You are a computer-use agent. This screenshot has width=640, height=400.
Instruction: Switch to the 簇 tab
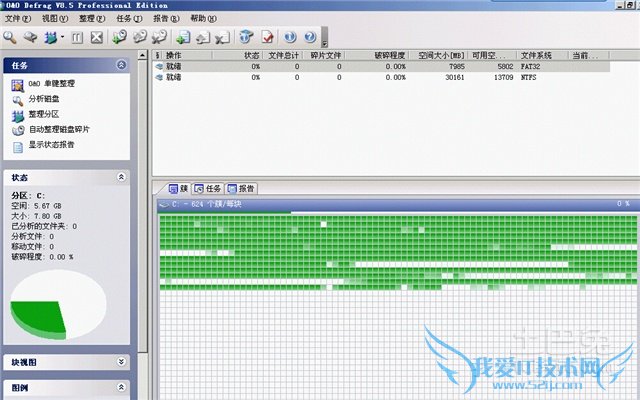[x=178, y=188]
